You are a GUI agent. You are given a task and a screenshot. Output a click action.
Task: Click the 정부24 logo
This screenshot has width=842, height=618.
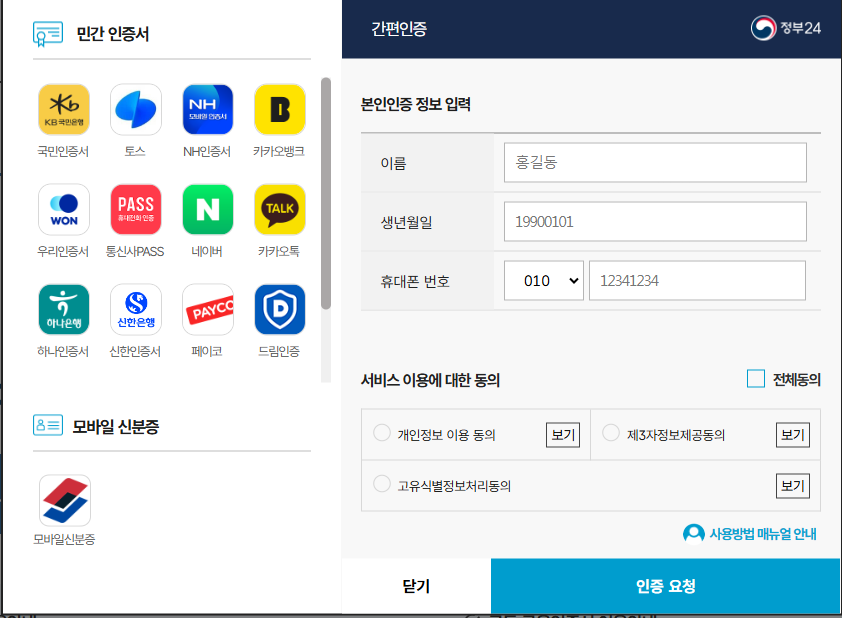[786, 28]
